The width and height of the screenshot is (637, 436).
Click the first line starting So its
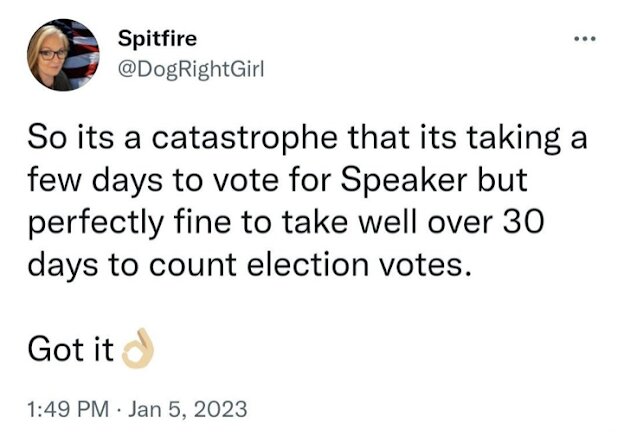(308, 138)
